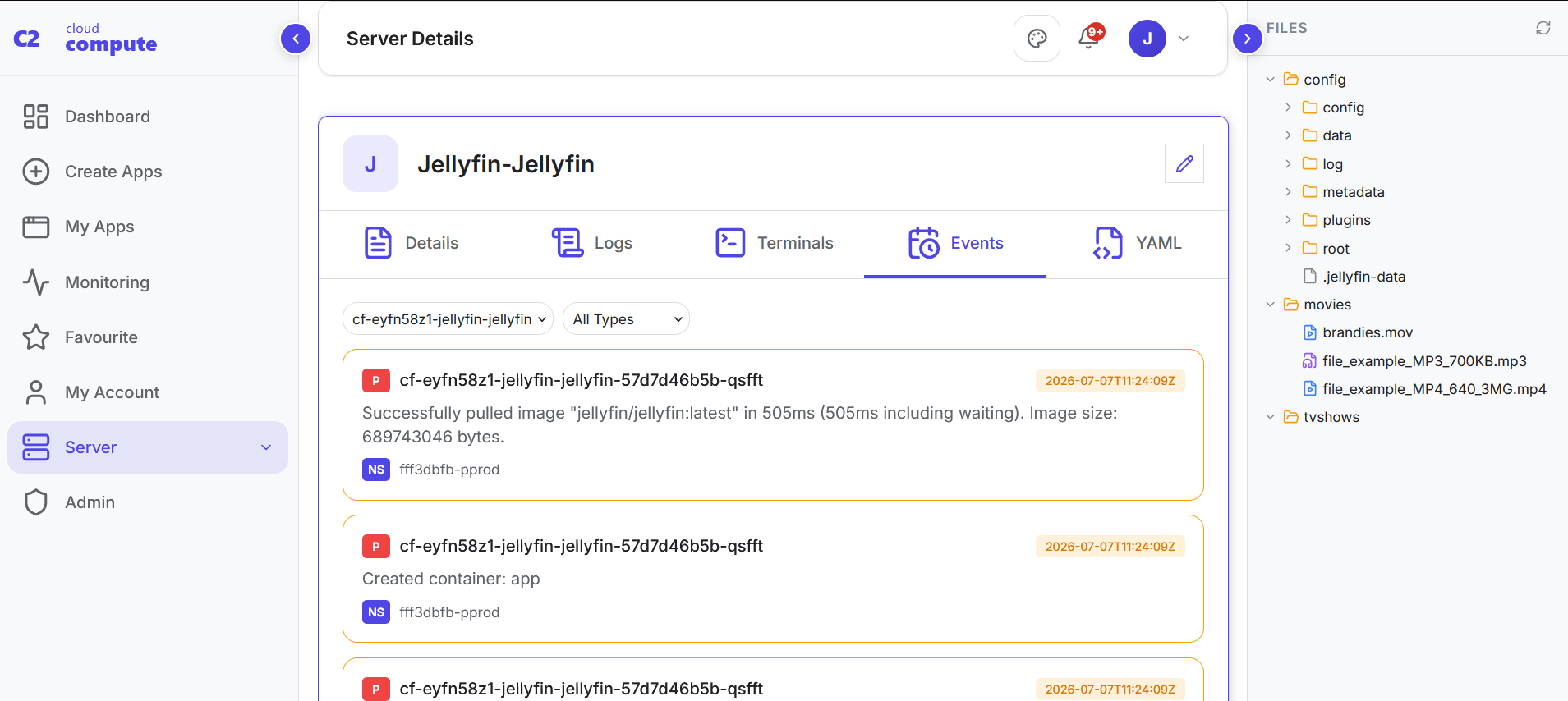Click namespace fff3dbfb-pprod in Created container event
The width and height of the screenshot is (1568, 701).
pos(449,612)
